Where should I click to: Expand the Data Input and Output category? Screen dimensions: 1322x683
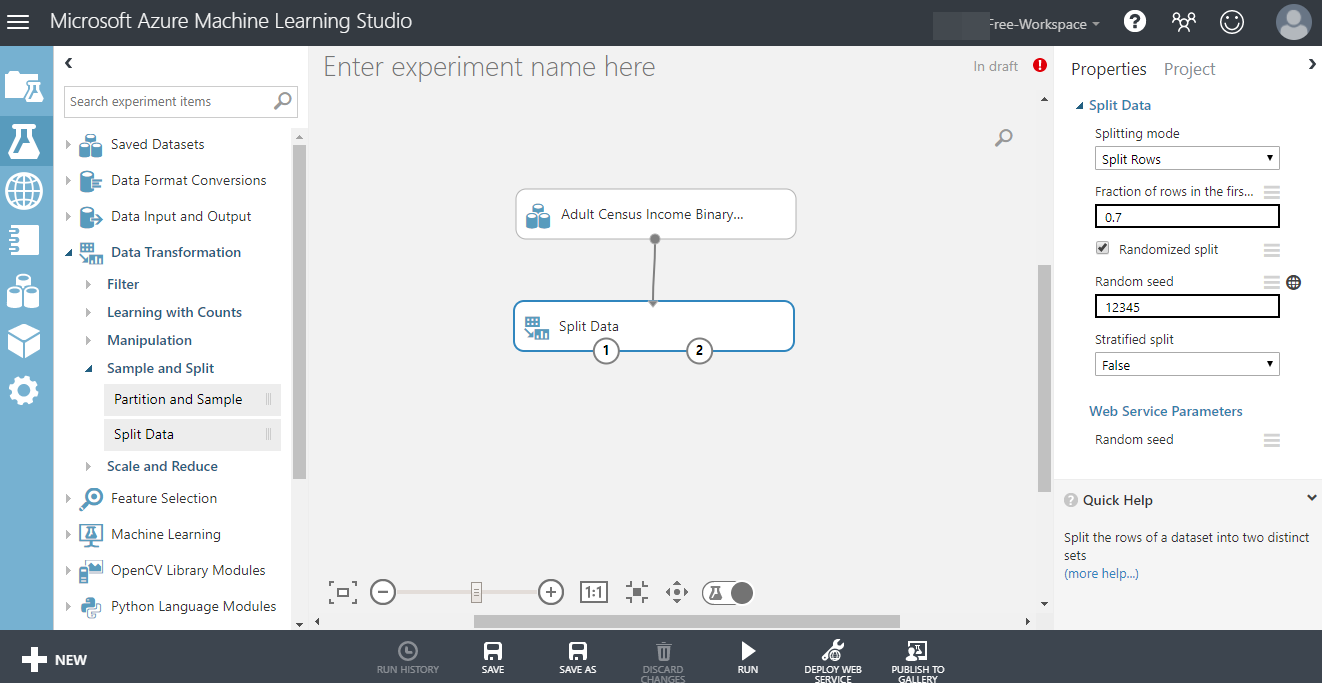tap(69, 216)
